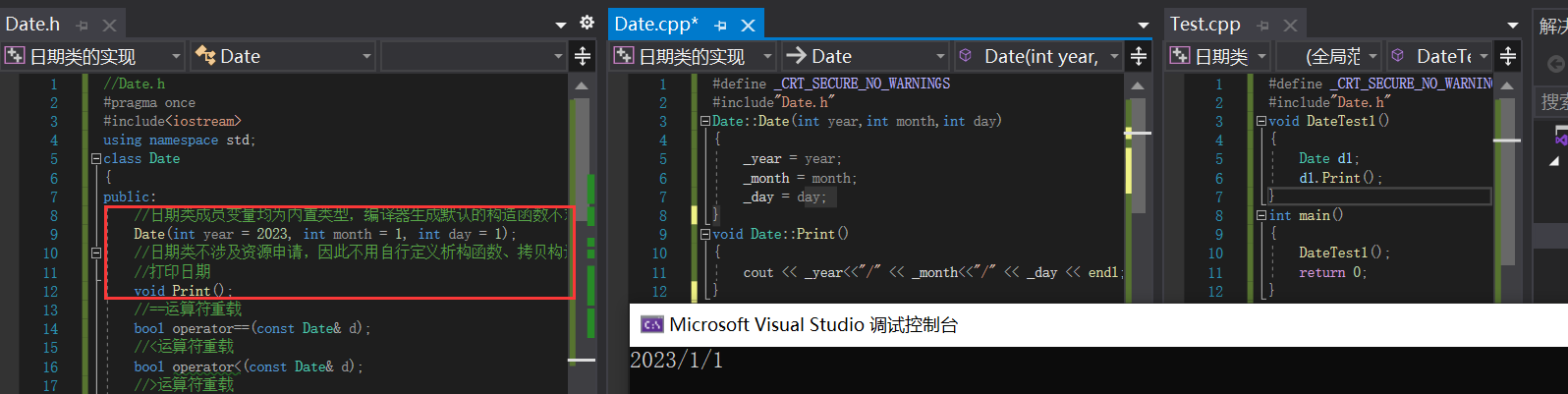Click the debug console output 2023/1/1

pos(677,361)
